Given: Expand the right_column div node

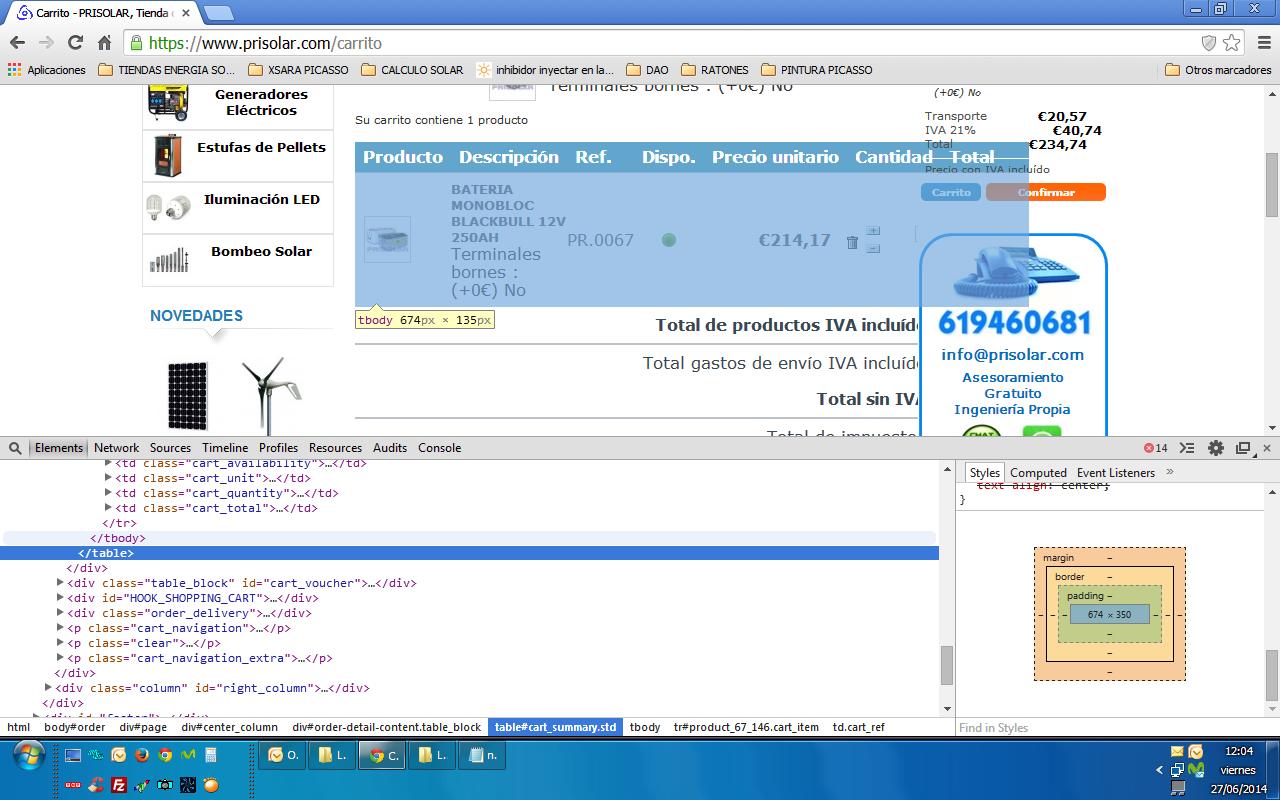Looking at the screenshot, I should 48,688.
